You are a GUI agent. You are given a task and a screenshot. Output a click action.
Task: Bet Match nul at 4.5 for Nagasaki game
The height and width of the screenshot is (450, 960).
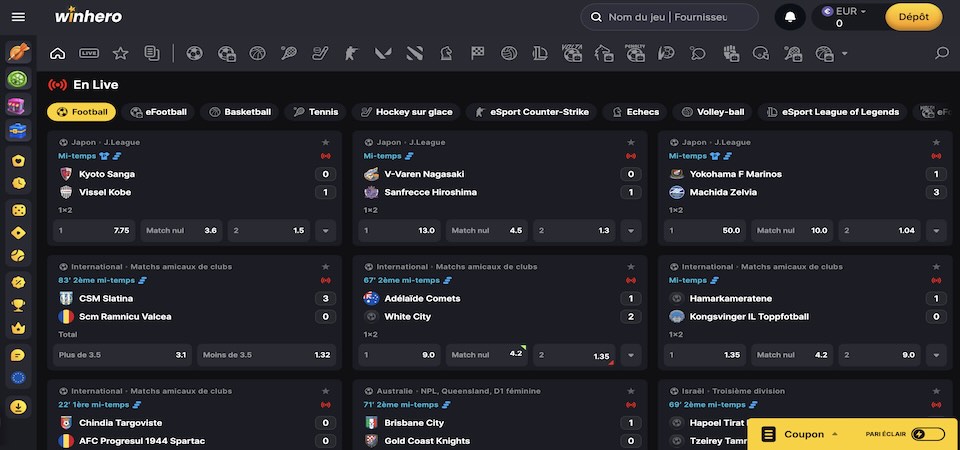point(487,231)
